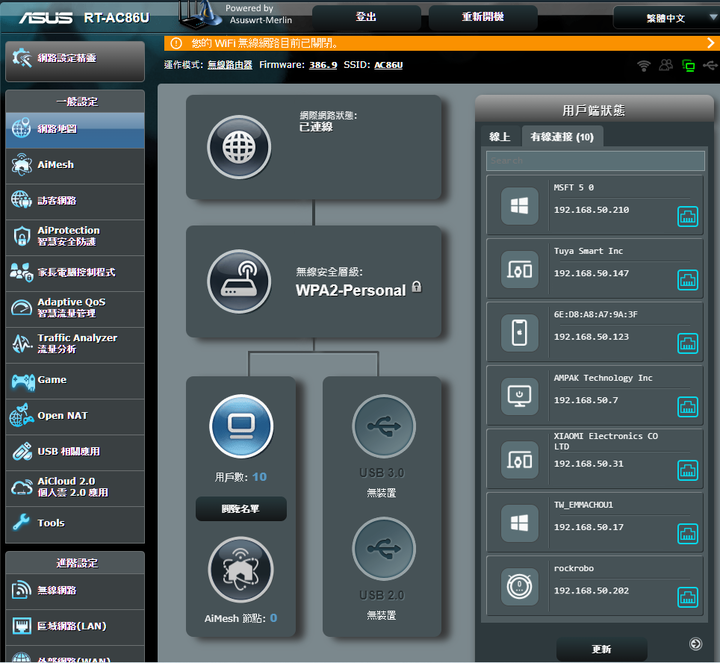Switch to the 線上 tab
Image resolution: width=720 pixels, height=663 pixels.
[x=500, y=137]
